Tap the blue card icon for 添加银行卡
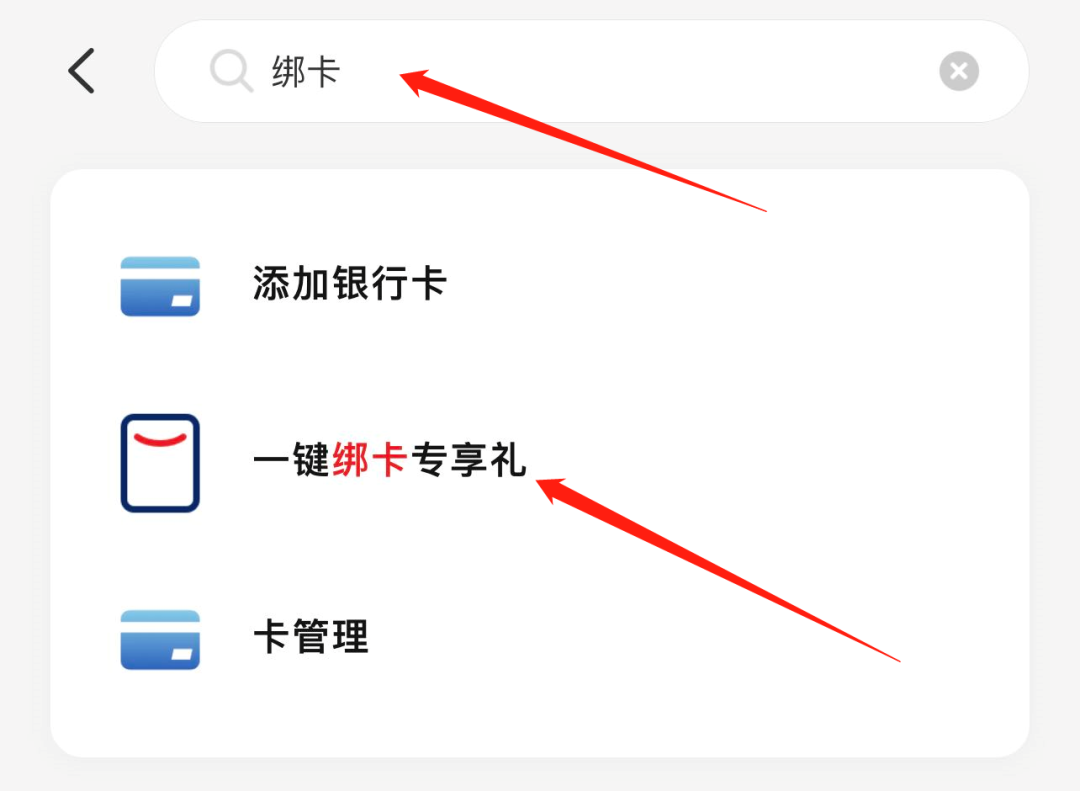This screenshot has width=1080, height=791. [160, 286]
